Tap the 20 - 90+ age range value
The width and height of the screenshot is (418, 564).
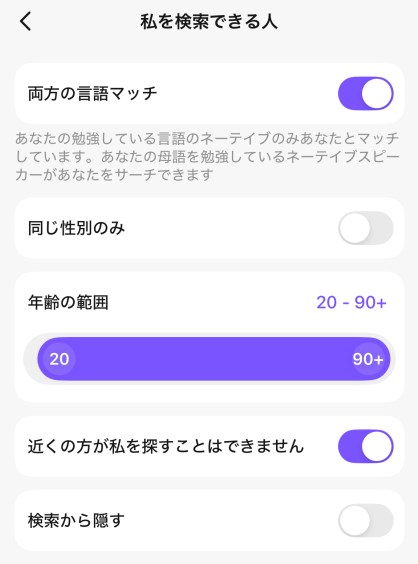pyautogui.click(x=351, y=303)
